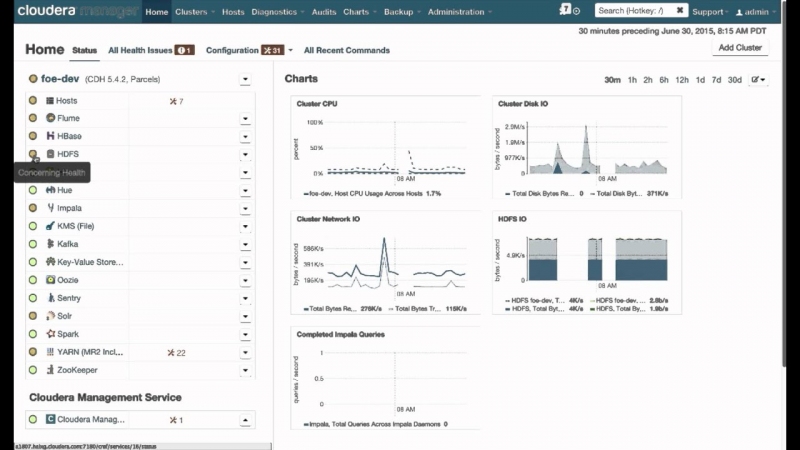
Task: Open the Kafka service actions dropdown
Action: click(x=245, y=244)
